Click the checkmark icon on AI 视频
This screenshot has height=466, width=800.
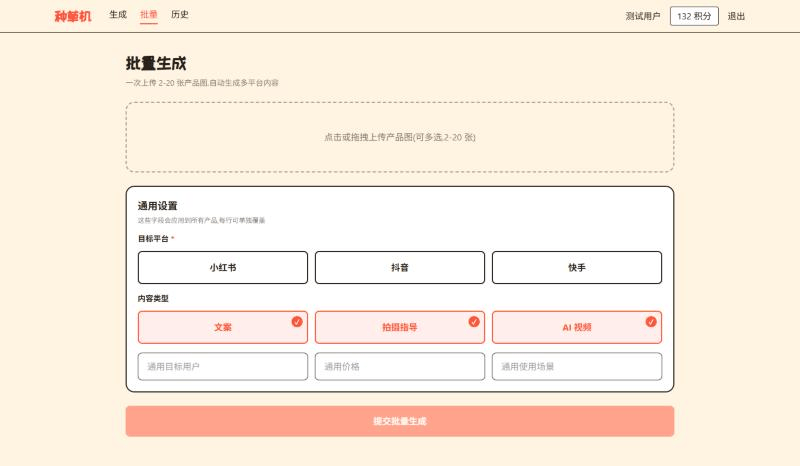(651, 322)
